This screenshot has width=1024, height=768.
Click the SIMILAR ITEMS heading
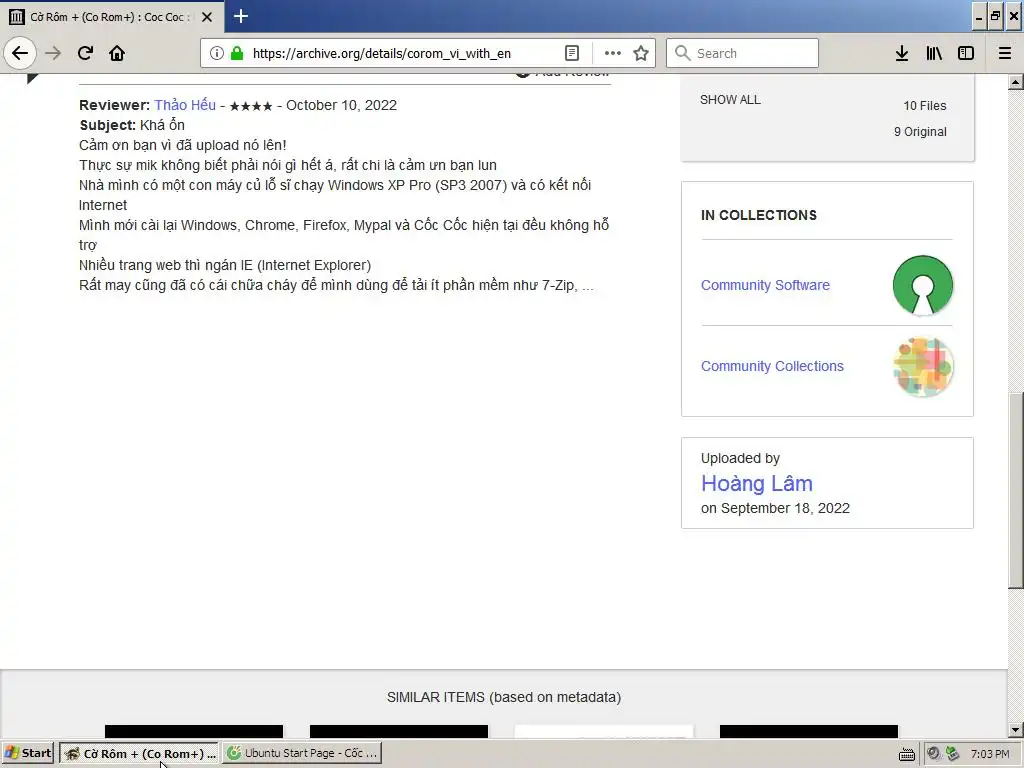(x=504, y=697)
